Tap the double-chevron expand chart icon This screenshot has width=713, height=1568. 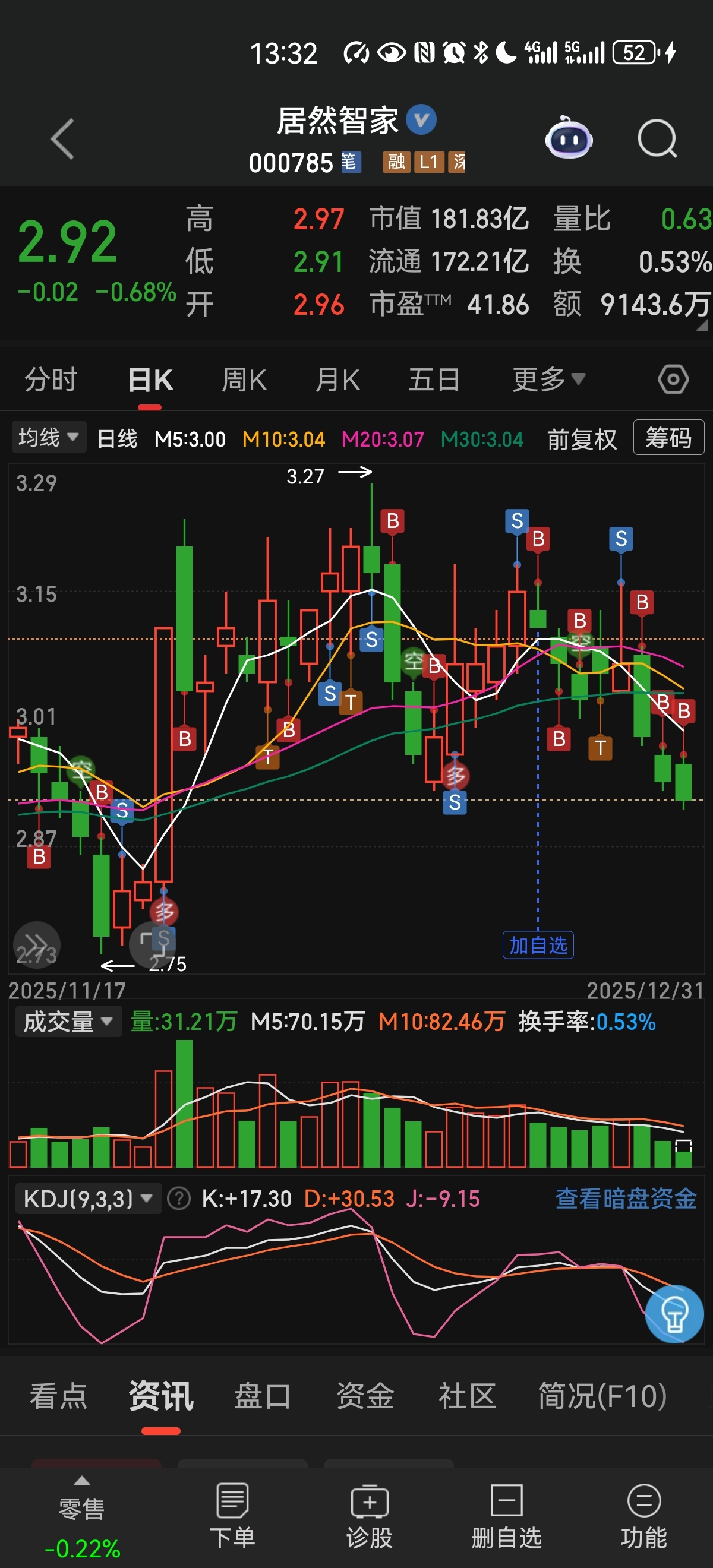click(36, 944)
